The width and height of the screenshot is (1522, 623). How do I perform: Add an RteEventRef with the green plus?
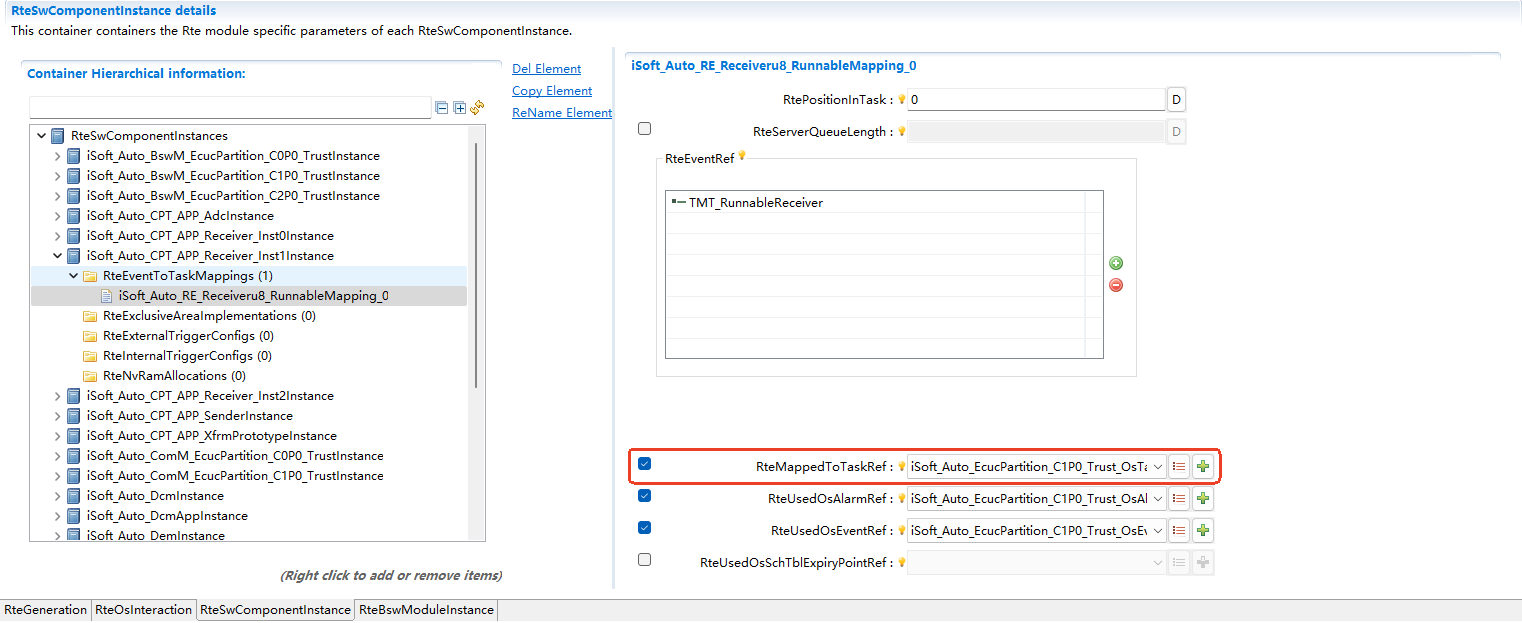1116,263
